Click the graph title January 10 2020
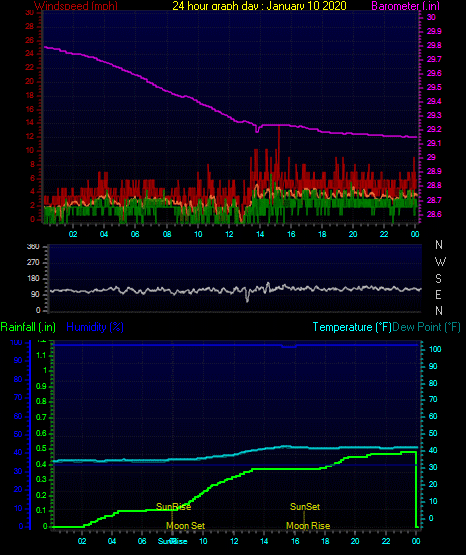 [x=306, y=6]
